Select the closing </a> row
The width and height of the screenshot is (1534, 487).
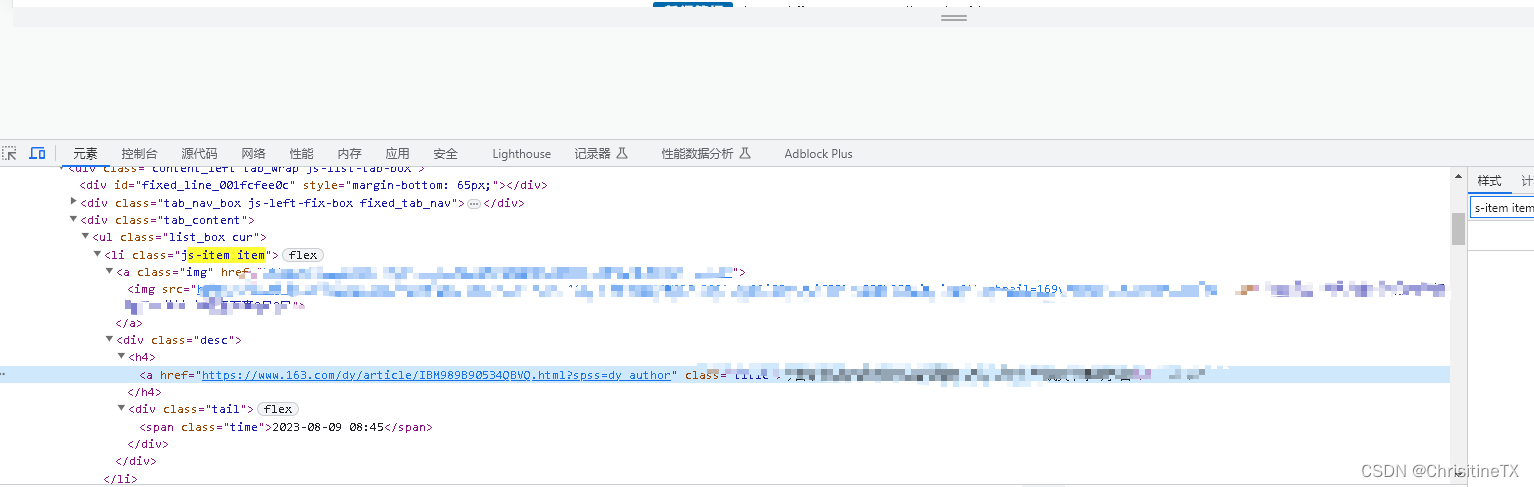725,323
